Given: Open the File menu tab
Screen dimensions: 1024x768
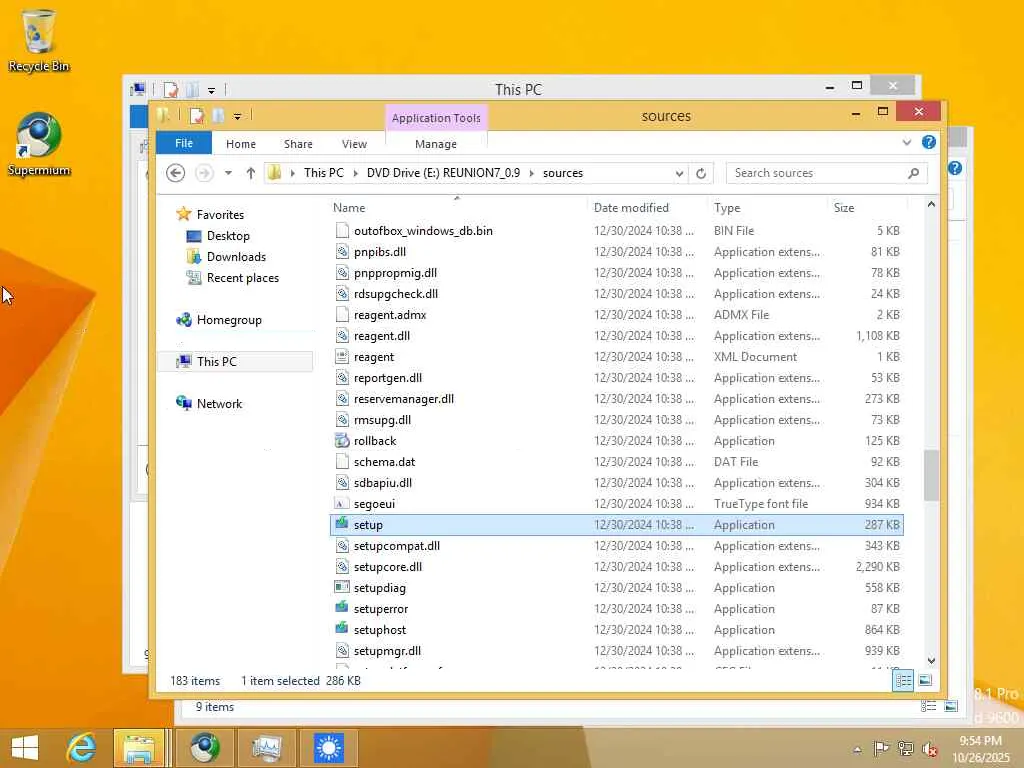Looking at the screenshot, I should click(x=184, y=143).
